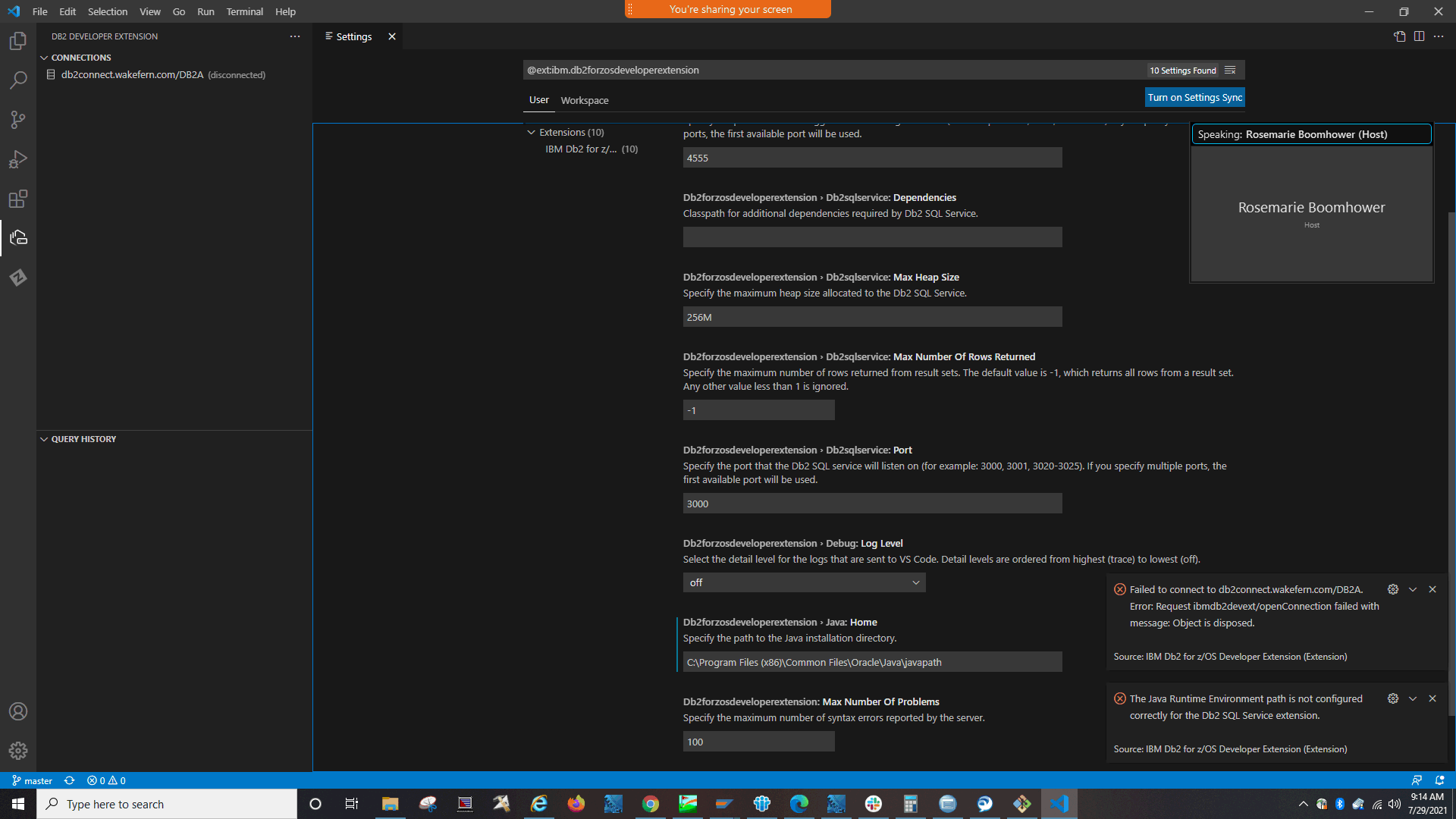Switch to the Workspace settings tab
1456x819 pixels.
584,99
